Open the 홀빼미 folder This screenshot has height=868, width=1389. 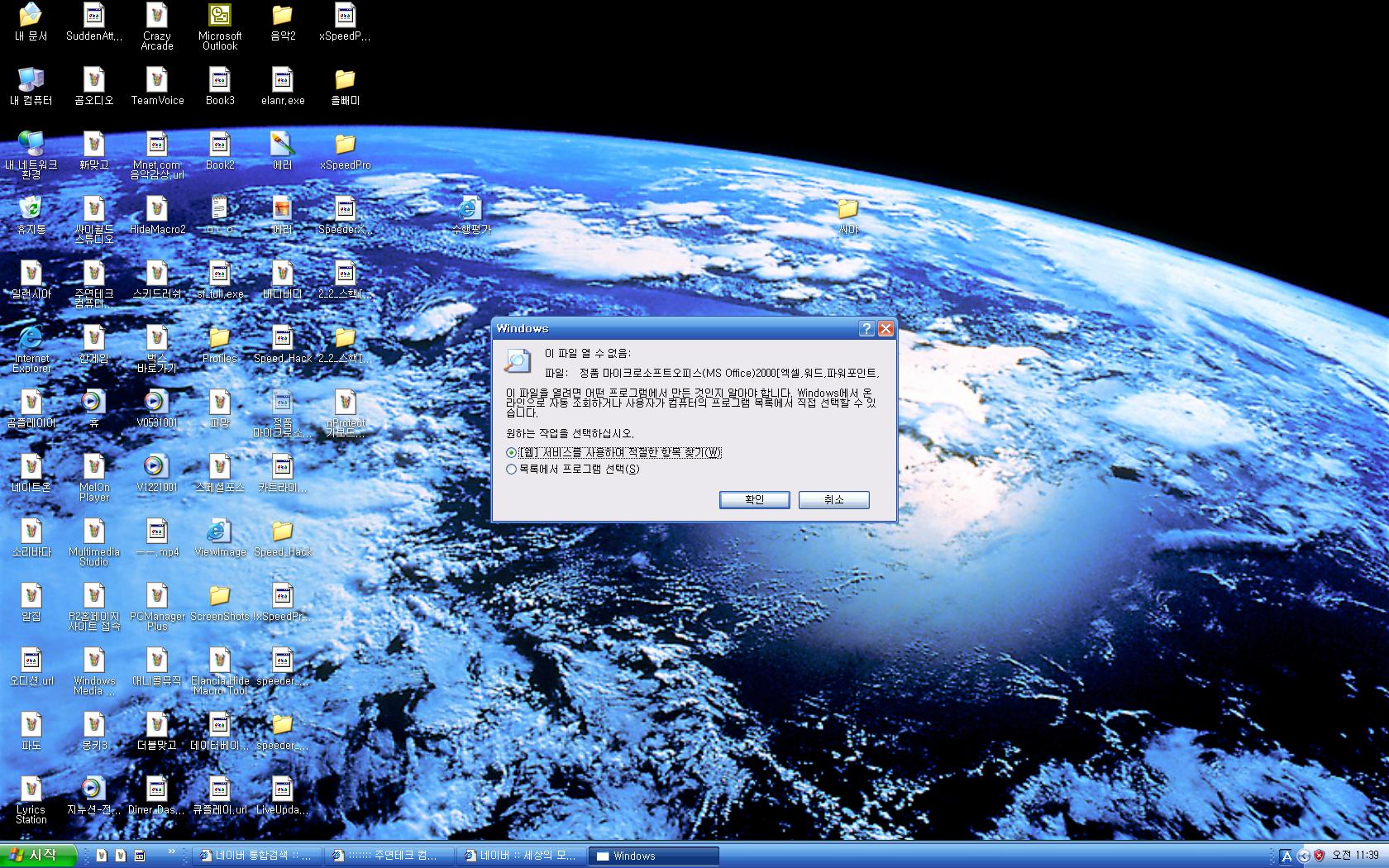click(345, 87)
